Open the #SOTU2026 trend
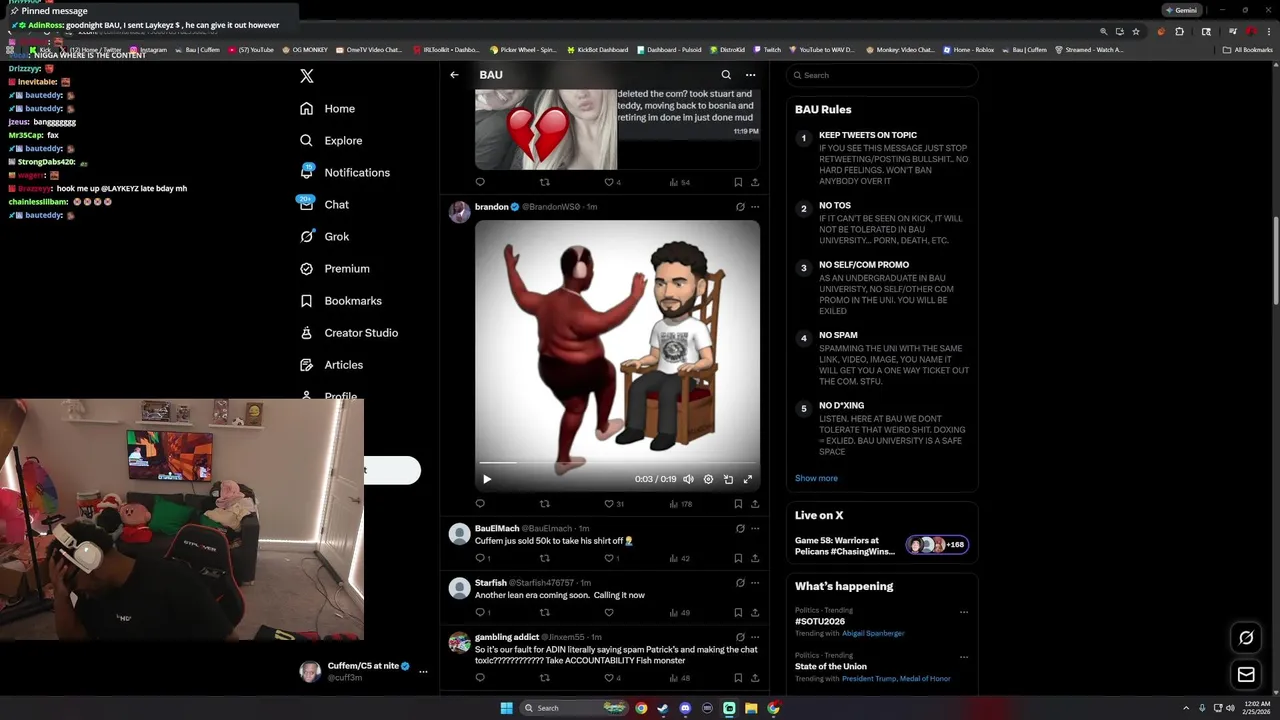Viewport: 1280px width, 720px height. tap(820, 621)
